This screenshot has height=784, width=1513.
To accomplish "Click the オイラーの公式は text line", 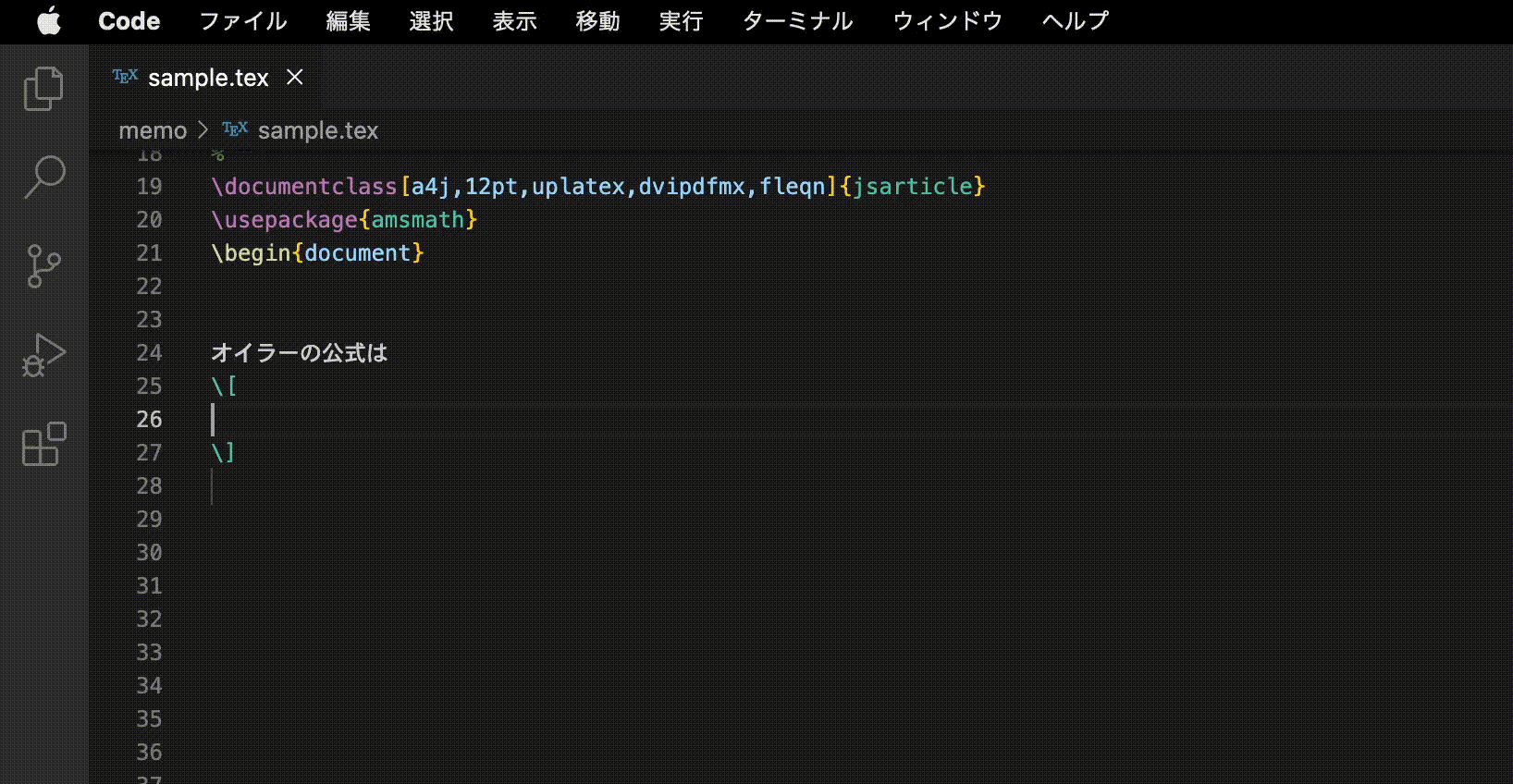I will point(299,352).
